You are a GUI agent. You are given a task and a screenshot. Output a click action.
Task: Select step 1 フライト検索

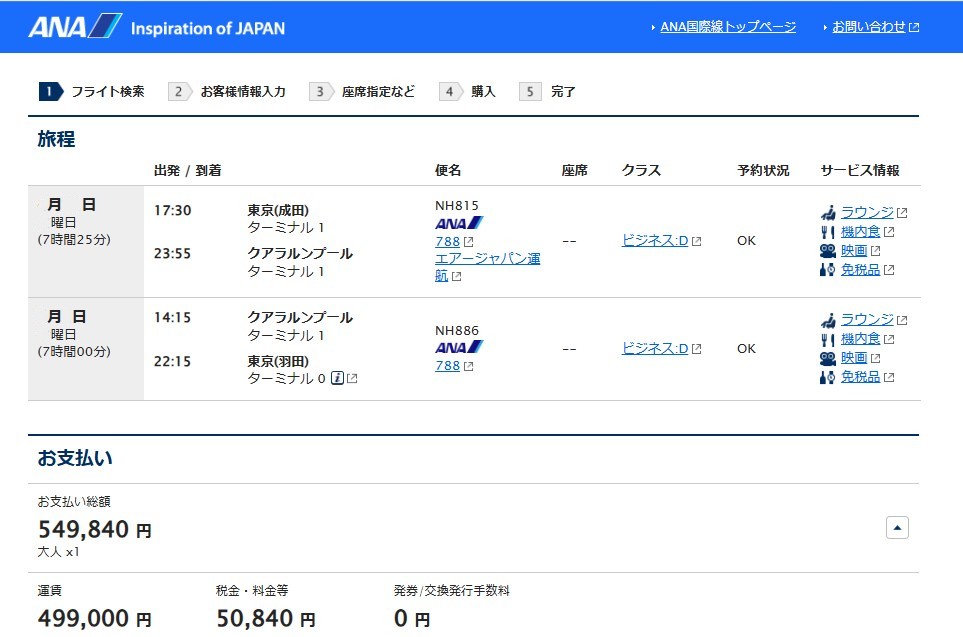point(92,92)
